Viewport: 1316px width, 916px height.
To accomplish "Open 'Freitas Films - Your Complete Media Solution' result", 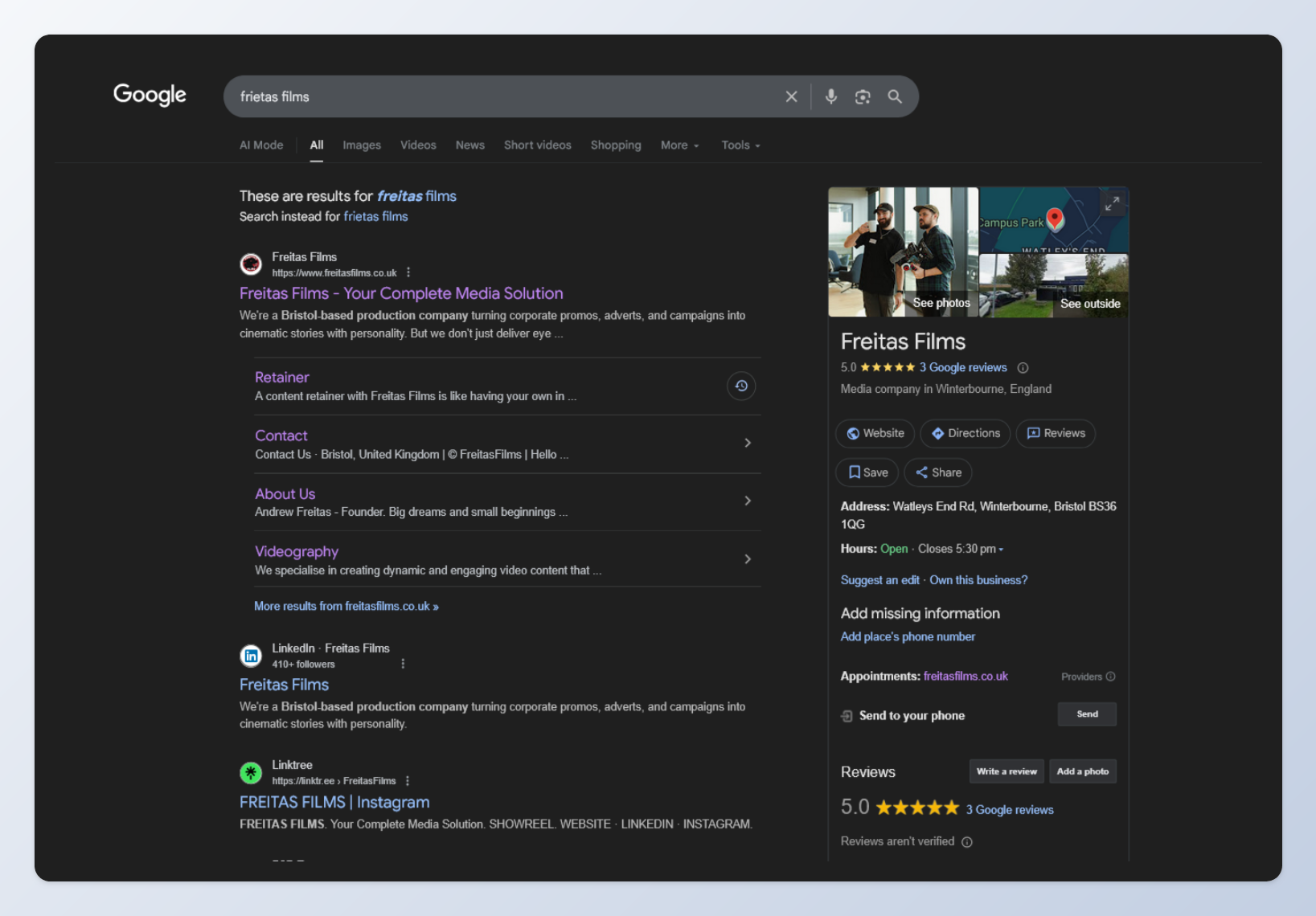I will click(x=401, y=293).
